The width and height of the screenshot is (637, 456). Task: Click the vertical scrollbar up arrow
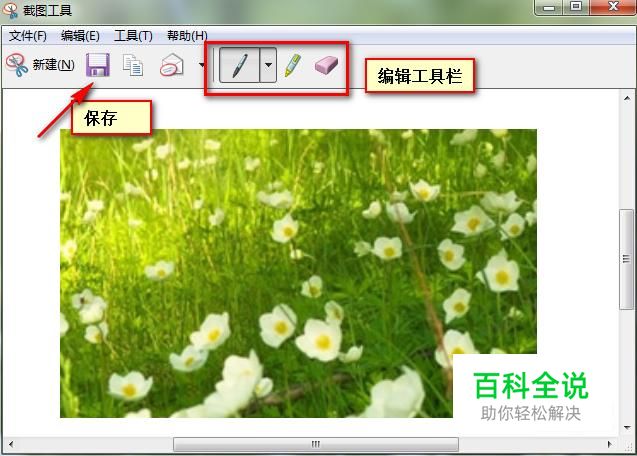tap(627, 98)
